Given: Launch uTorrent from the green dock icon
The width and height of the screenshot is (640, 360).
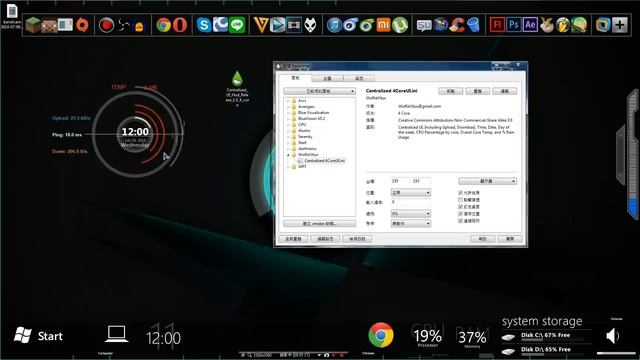Looking at the screenshot, I should [400, 25].
